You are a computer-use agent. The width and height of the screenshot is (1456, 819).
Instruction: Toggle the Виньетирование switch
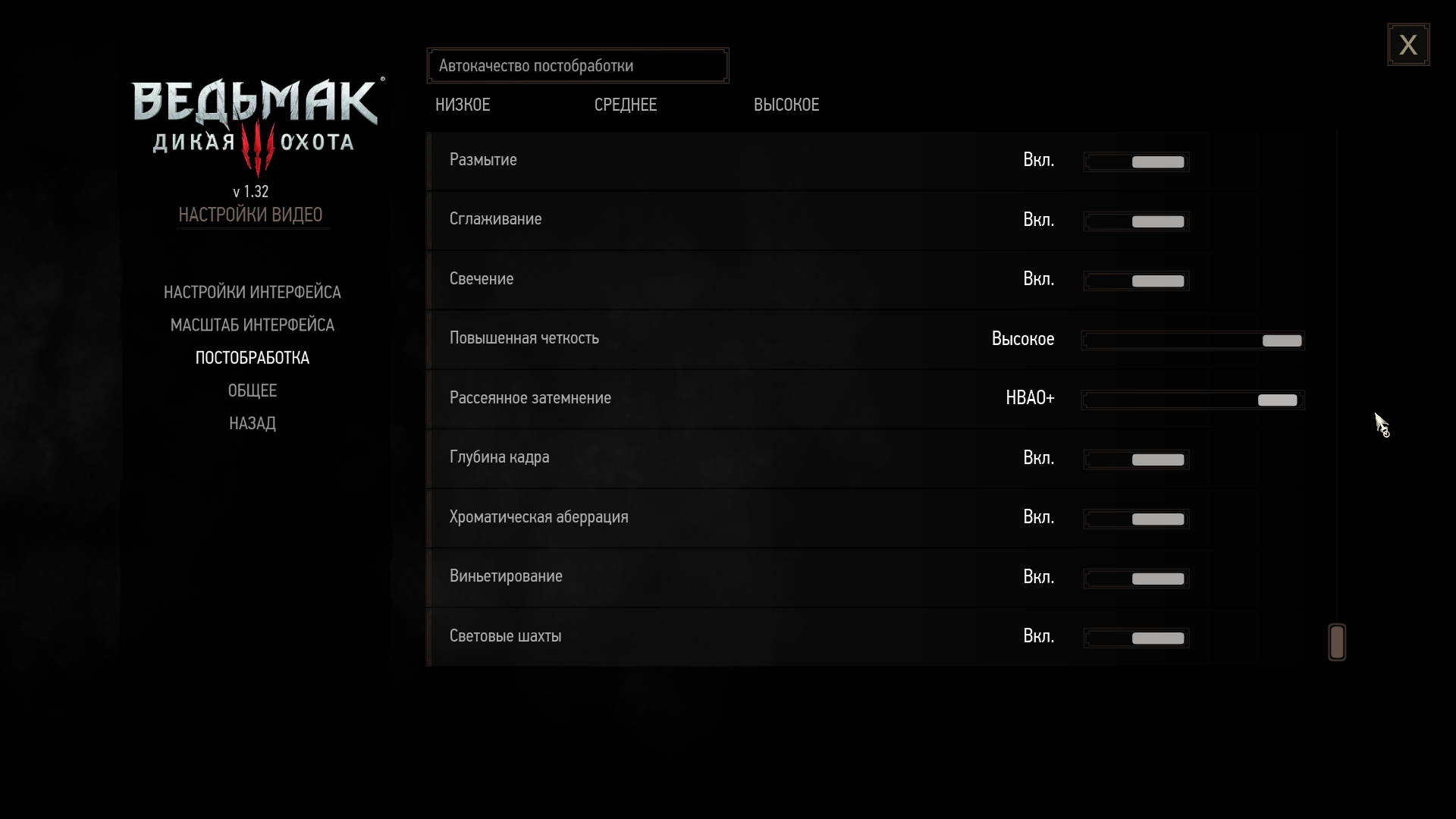1136,579
